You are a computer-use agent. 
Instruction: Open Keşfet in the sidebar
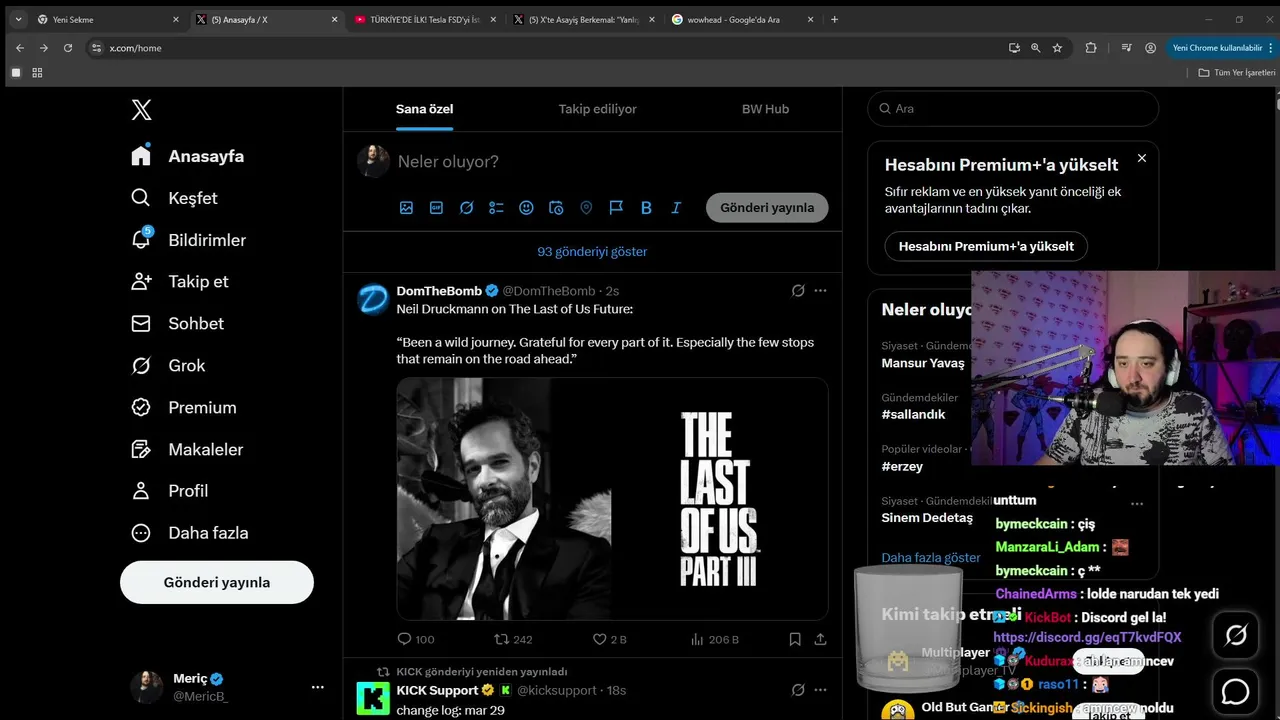coord(175,198)
